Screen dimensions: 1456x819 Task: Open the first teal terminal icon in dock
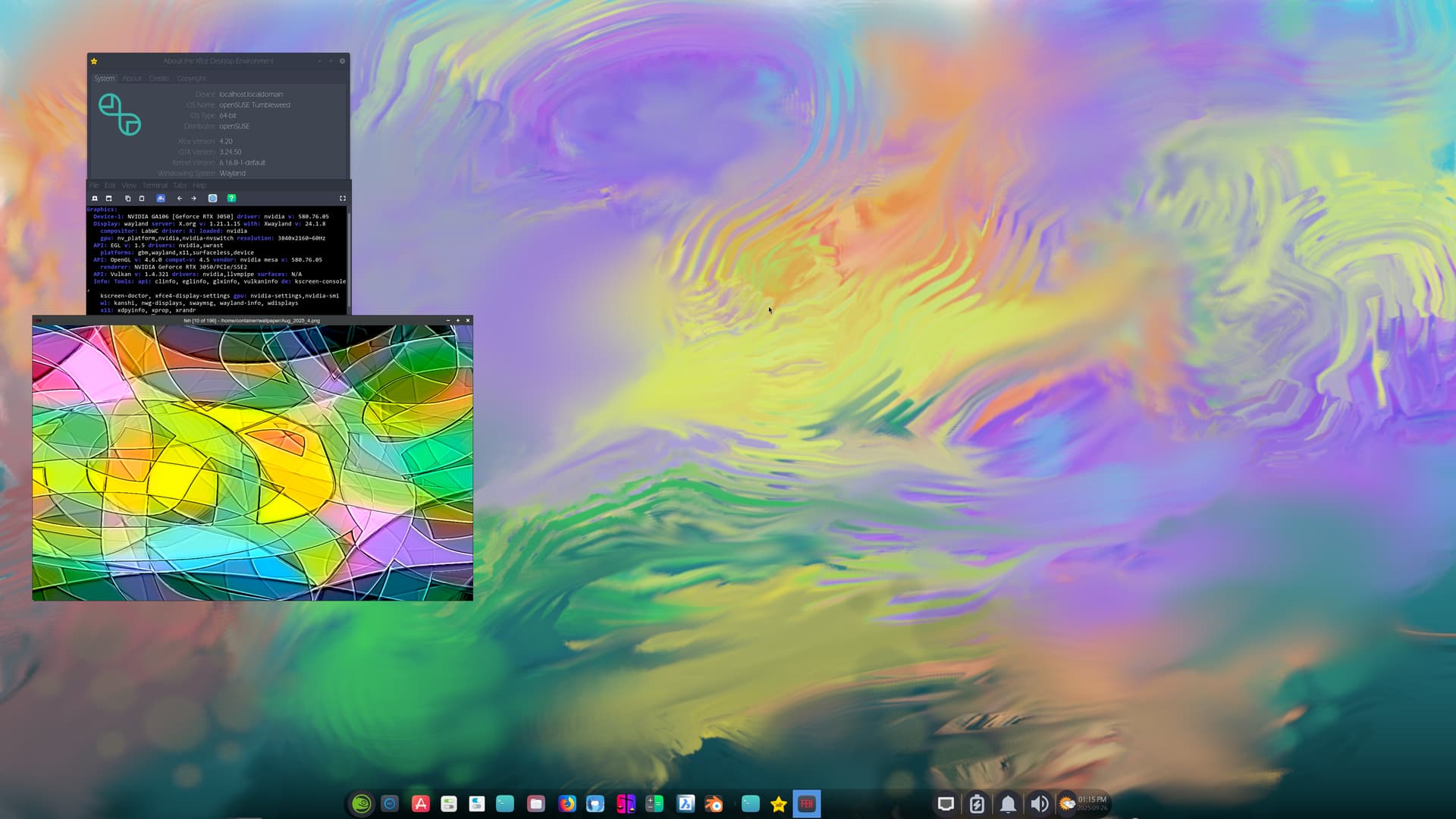pyautogui.click(x=505, y=804)
